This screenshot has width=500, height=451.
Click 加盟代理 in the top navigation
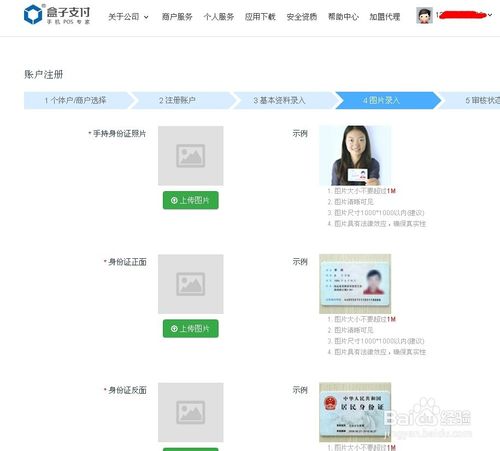385,17
